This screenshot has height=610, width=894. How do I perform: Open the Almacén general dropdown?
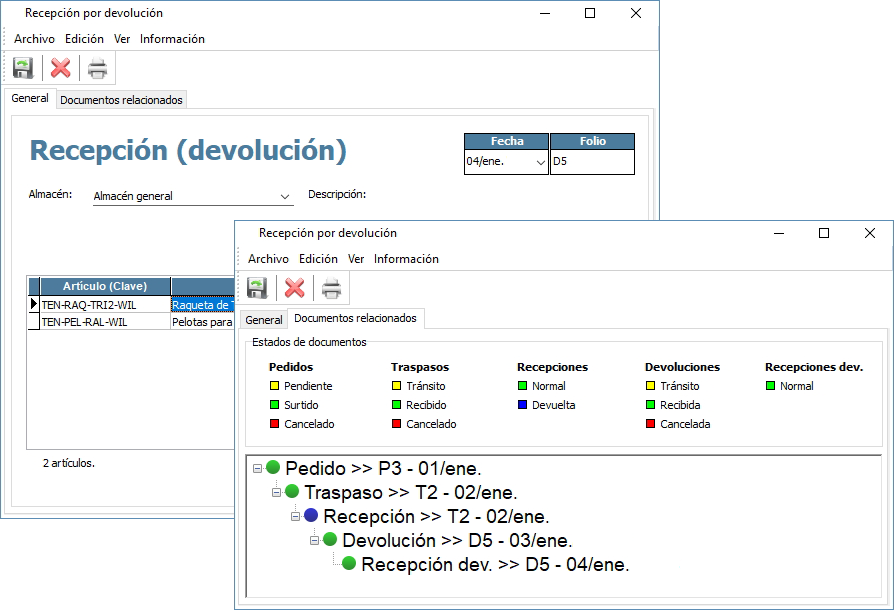(x=285, y=197)
